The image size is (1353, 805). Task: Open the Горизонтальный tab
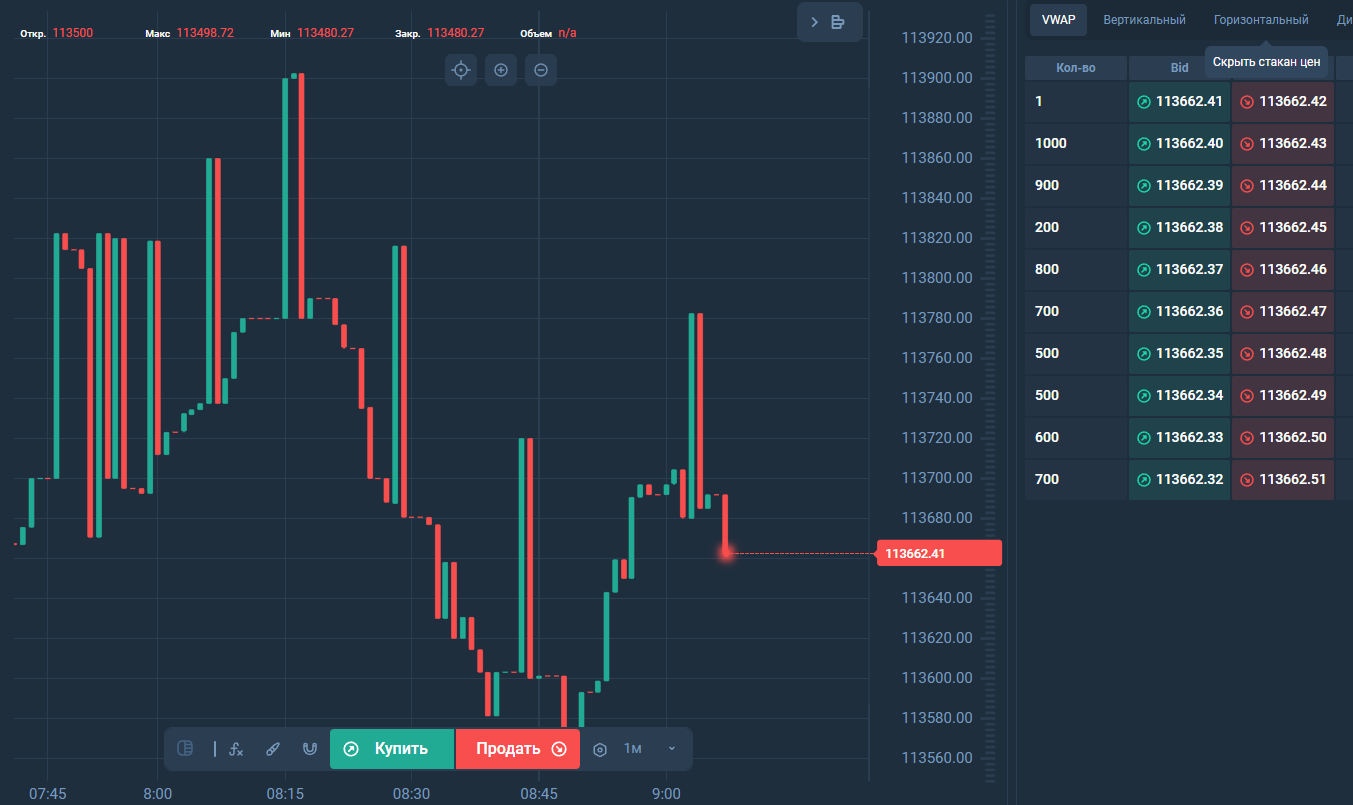pyautogui.click(x=1261, y=20)
